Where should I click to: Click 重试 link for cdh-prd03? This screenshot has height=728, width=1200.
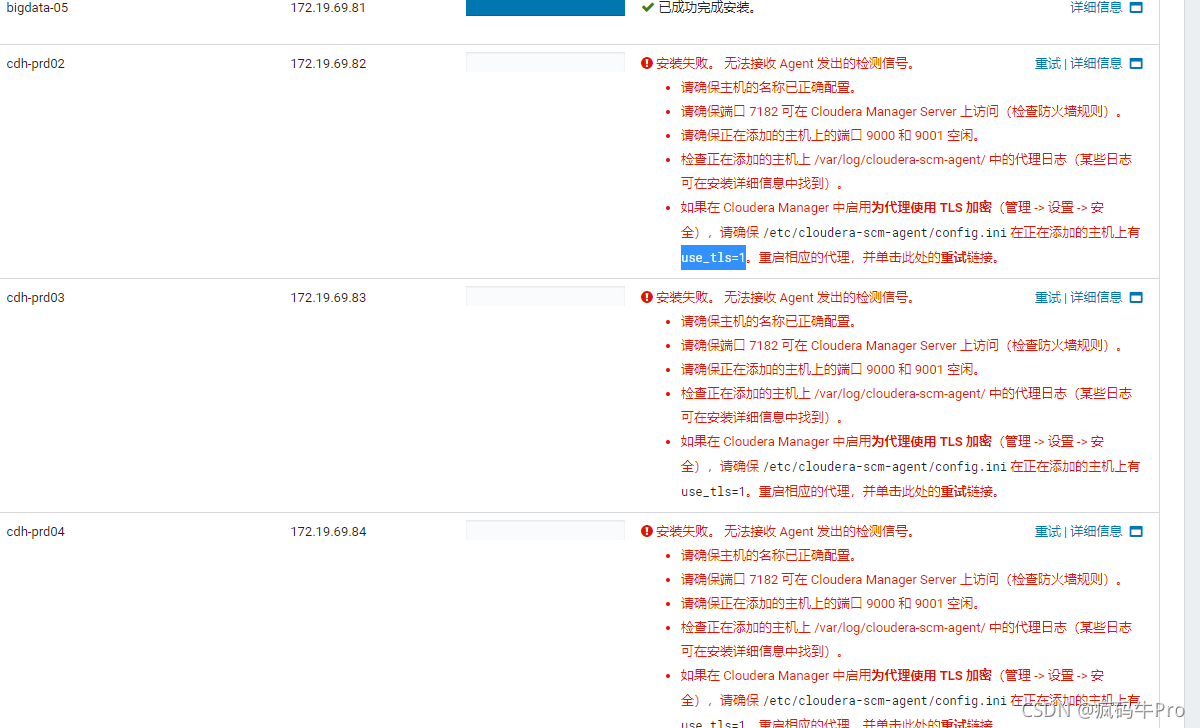(1048, 297)
